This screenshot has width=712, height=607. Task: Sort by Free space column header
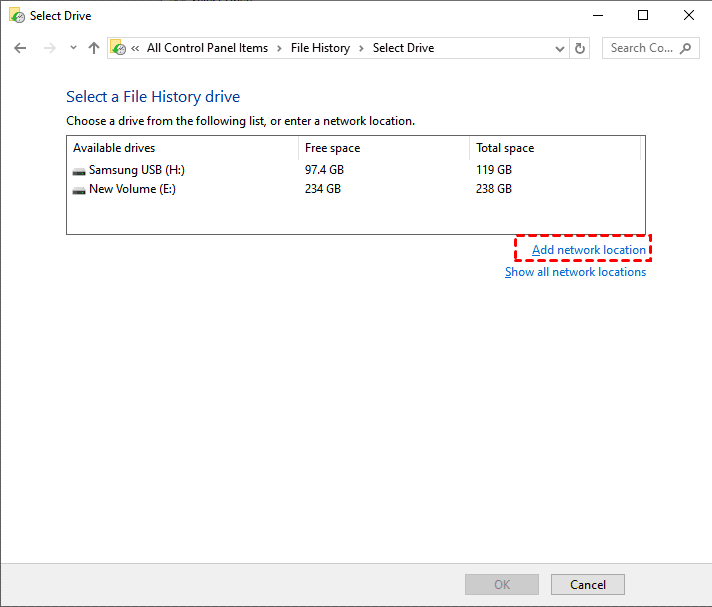tap(384, 148)
